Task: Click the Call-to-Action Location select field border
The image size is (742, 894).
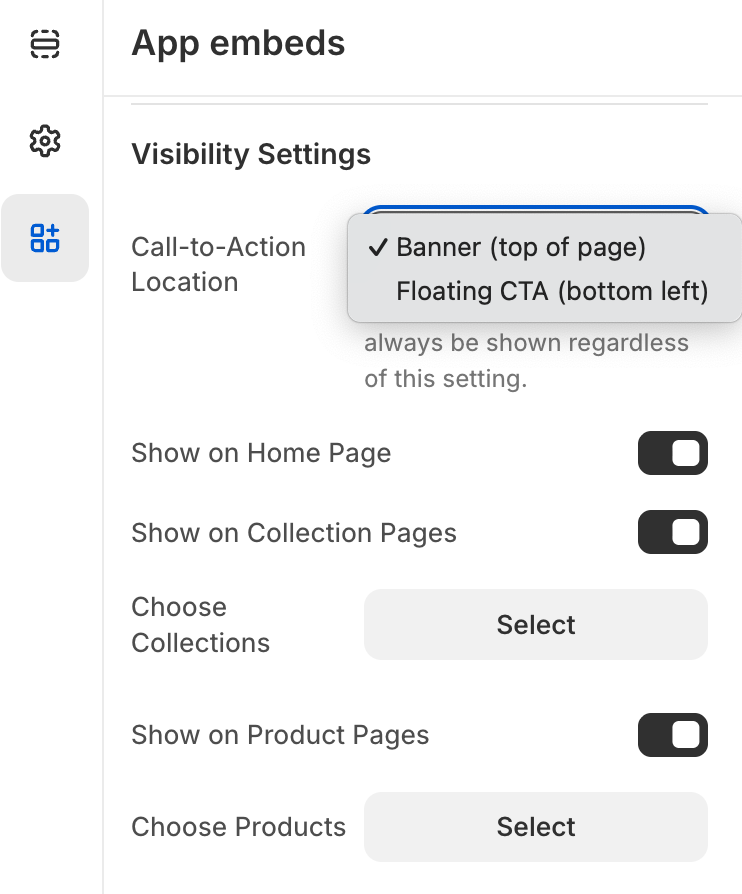Action: pyautogui.click(x=536, y=209)
